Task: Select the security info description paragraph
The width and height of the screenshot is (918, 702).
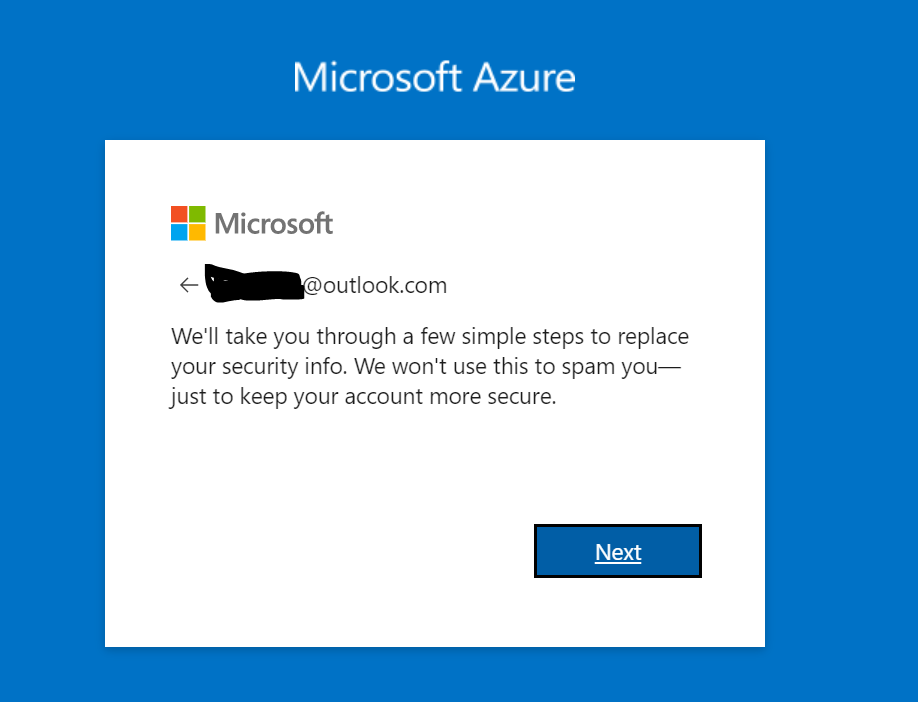Action: pyautogui.click(x=430, y=366)
